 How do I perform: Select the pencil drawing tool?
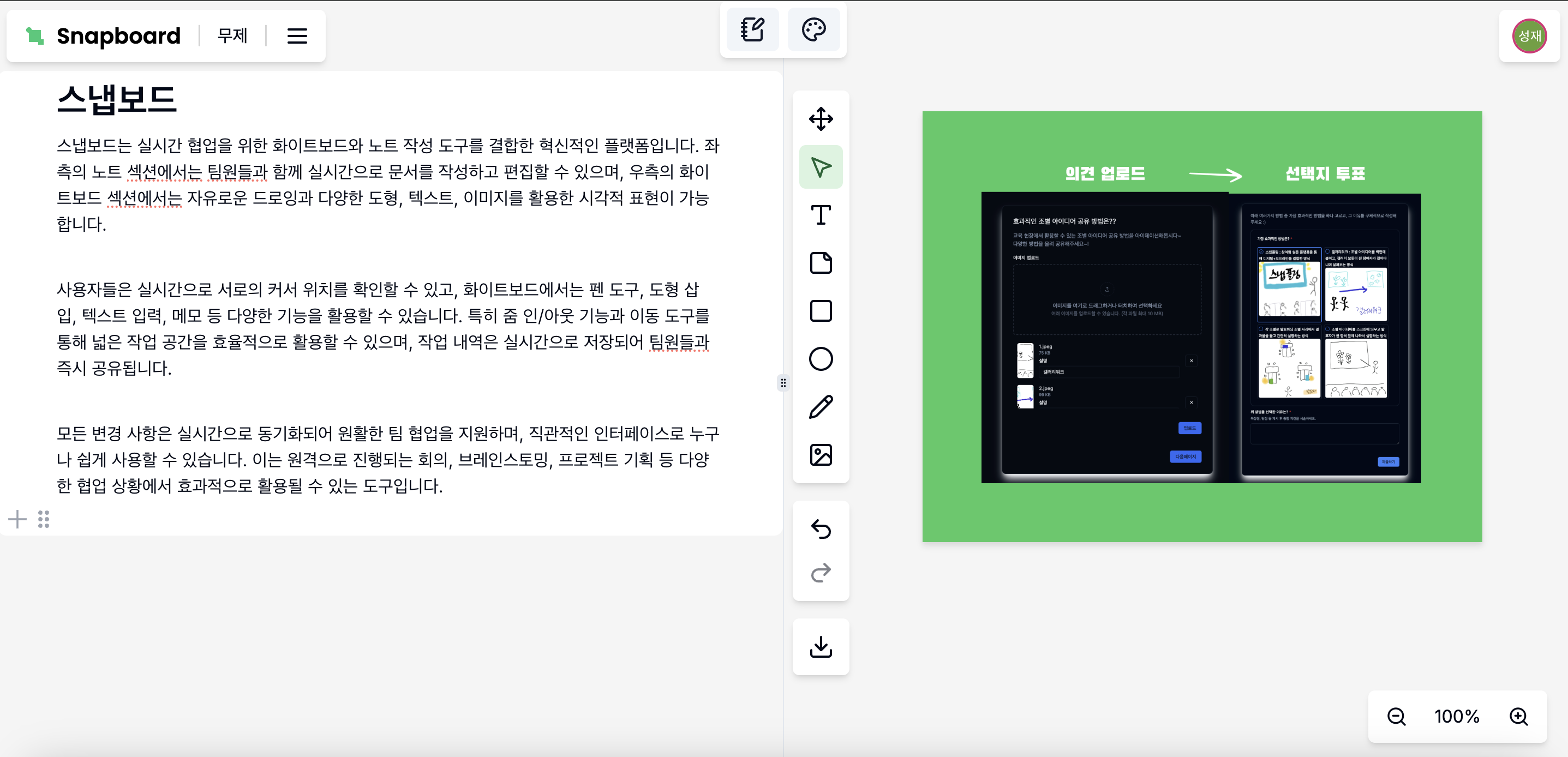[821, 407]
